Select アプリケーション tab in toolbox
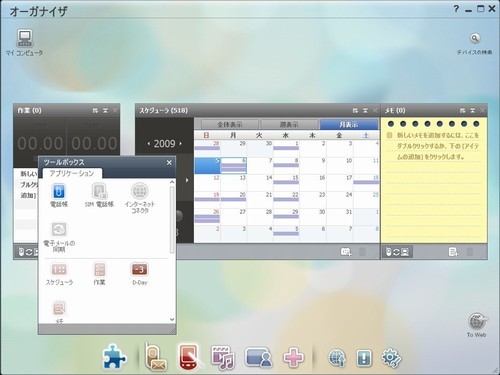The height and width of the screenshot is (375, 500). 72,173
